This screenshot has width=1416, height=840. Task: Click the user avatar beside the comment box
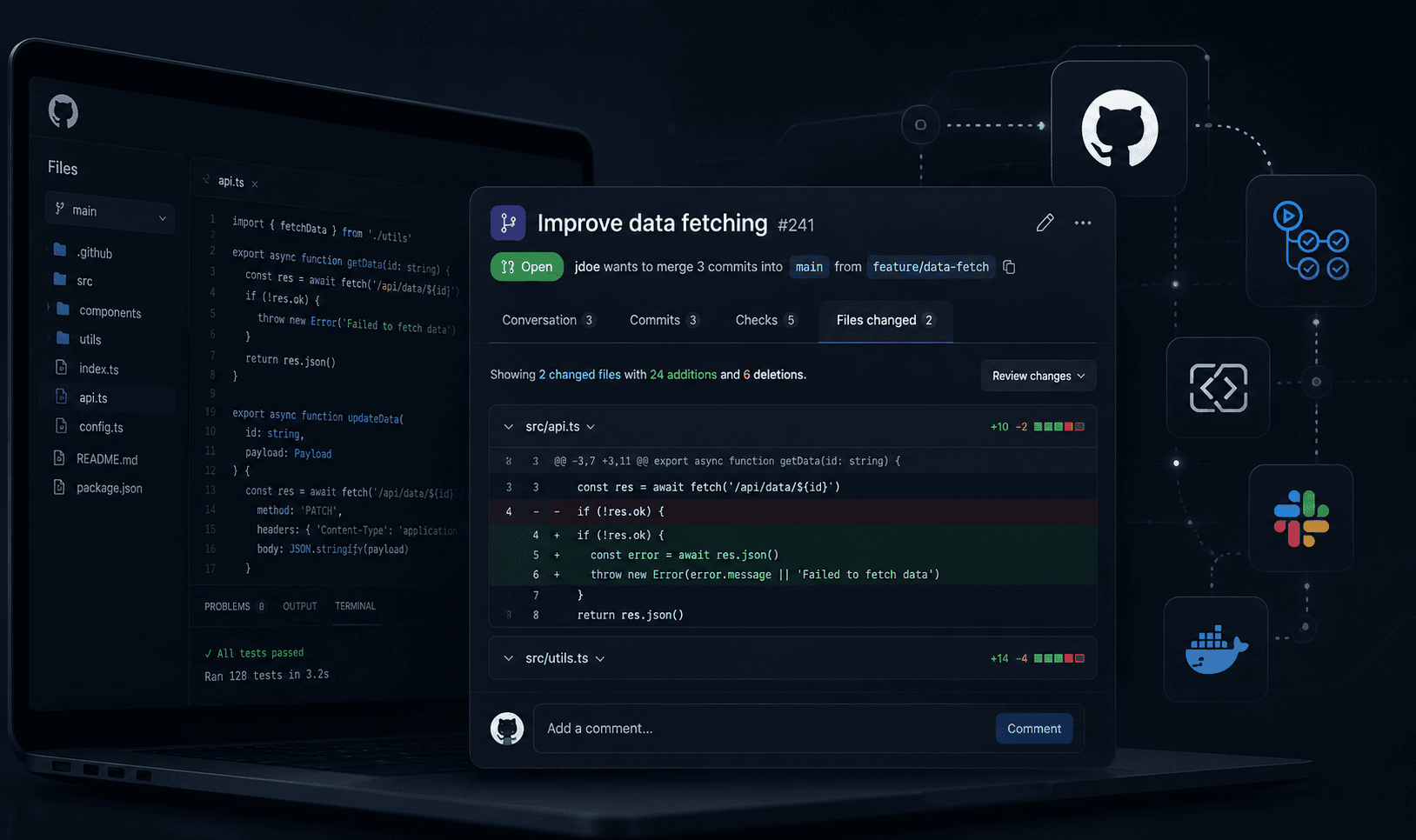(x=507, y=729)
